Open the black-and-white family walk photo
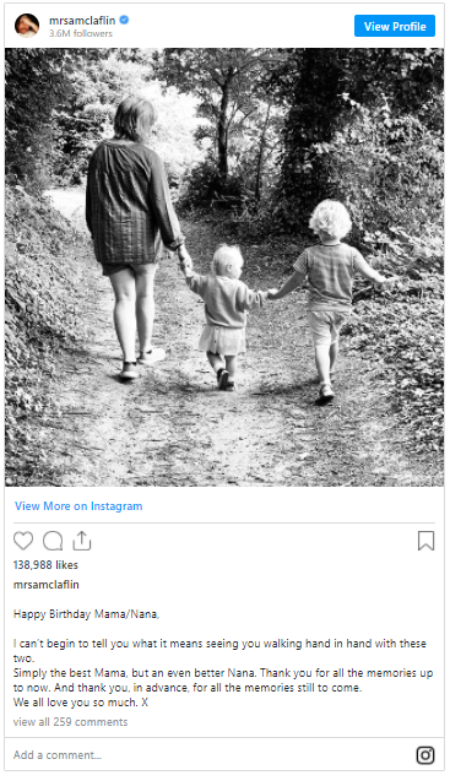450x776 pixels. coord(224,267)
